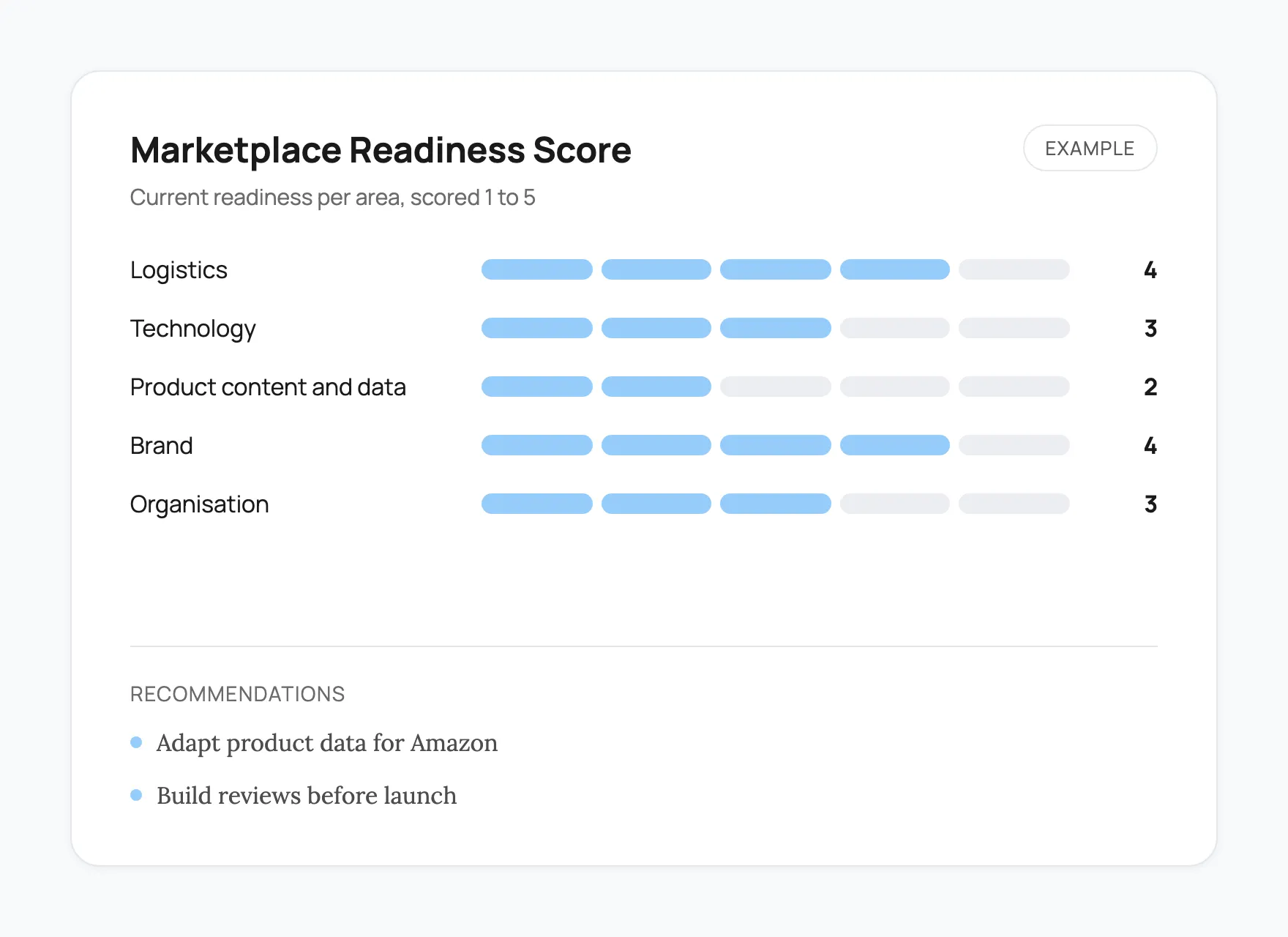1288x937 pixels.
Task: Click the EXAMPLE badge
Action: (x=1090, y=148)
